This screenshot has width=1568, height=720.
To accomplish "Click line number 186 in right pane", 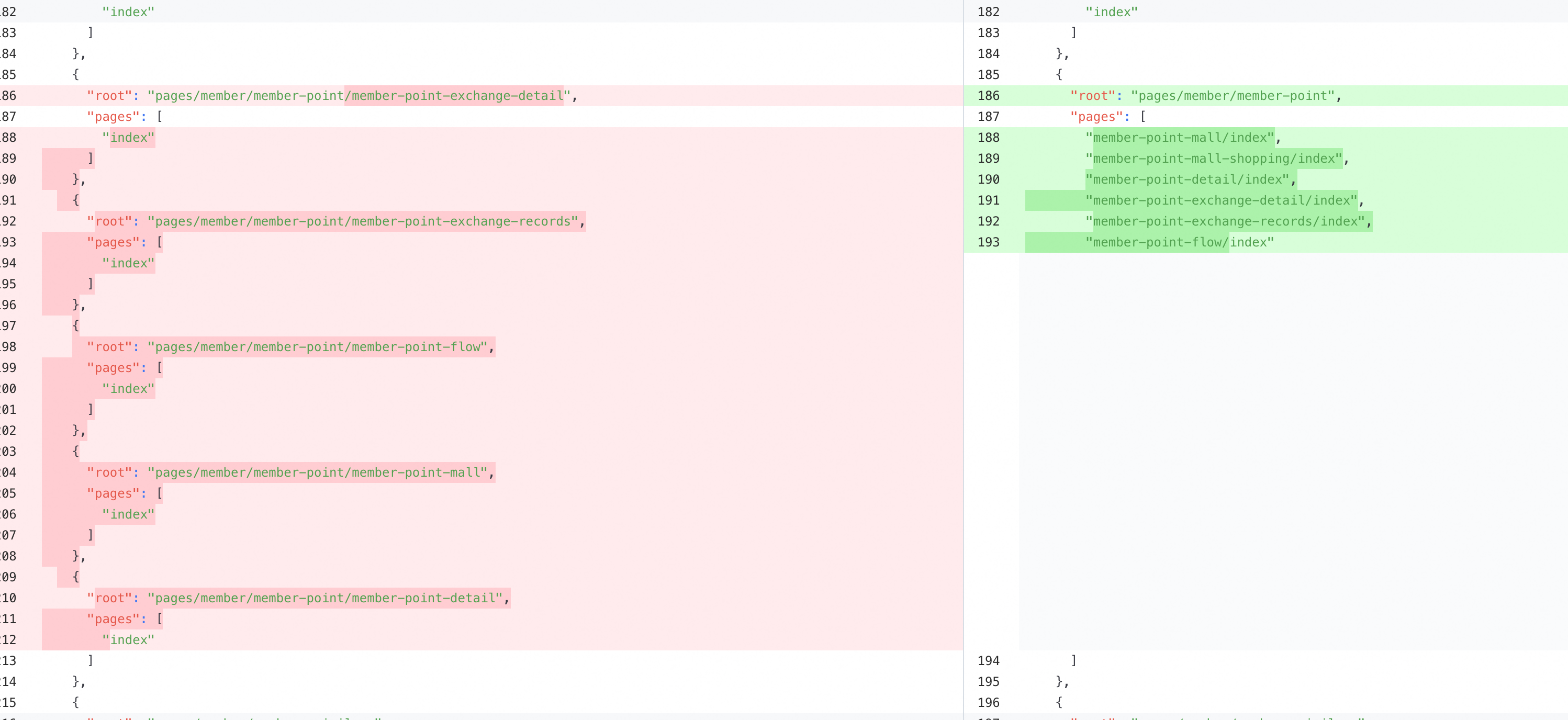I will coord(988,96).
